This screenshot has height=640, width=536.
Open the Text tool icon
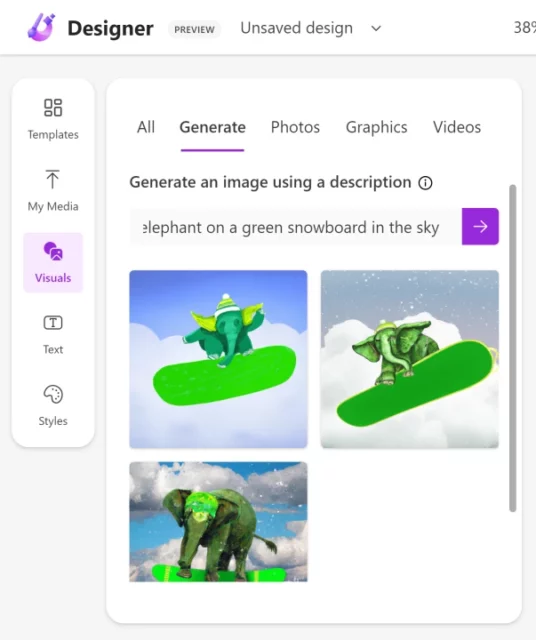coord(53,323)
